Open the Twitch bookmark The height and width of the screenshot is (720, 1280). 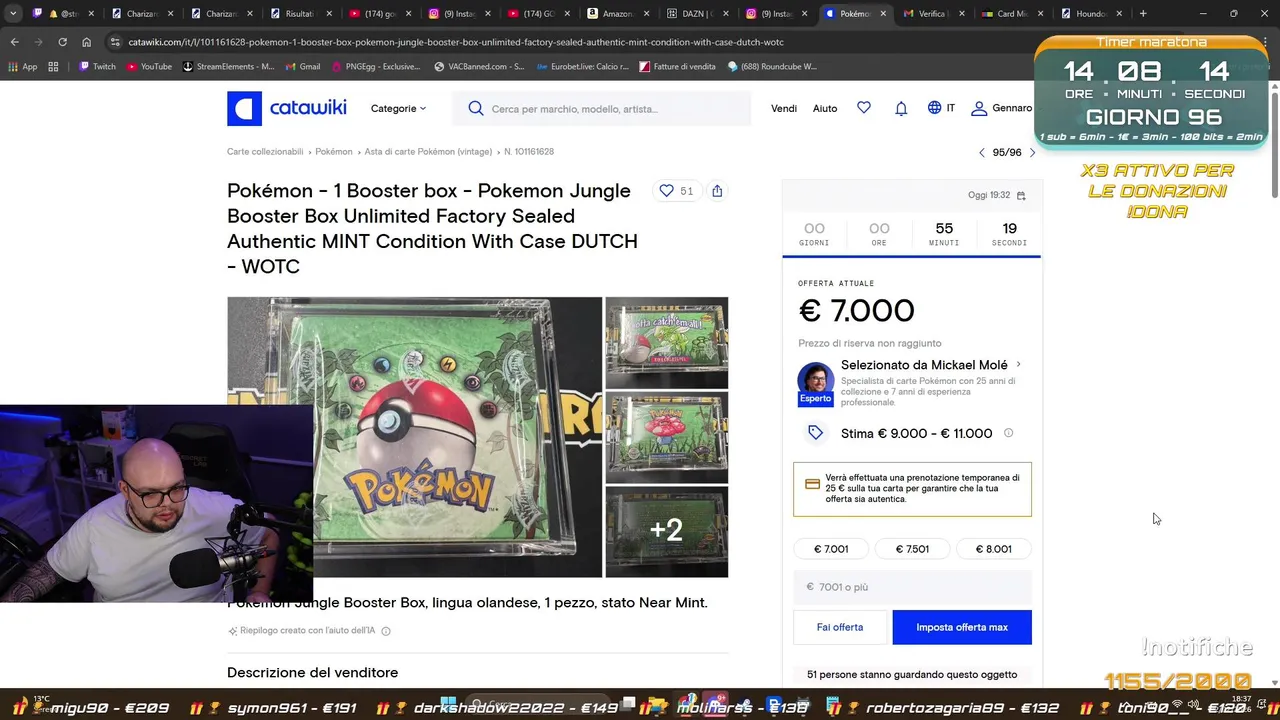(x=97, y=67)
